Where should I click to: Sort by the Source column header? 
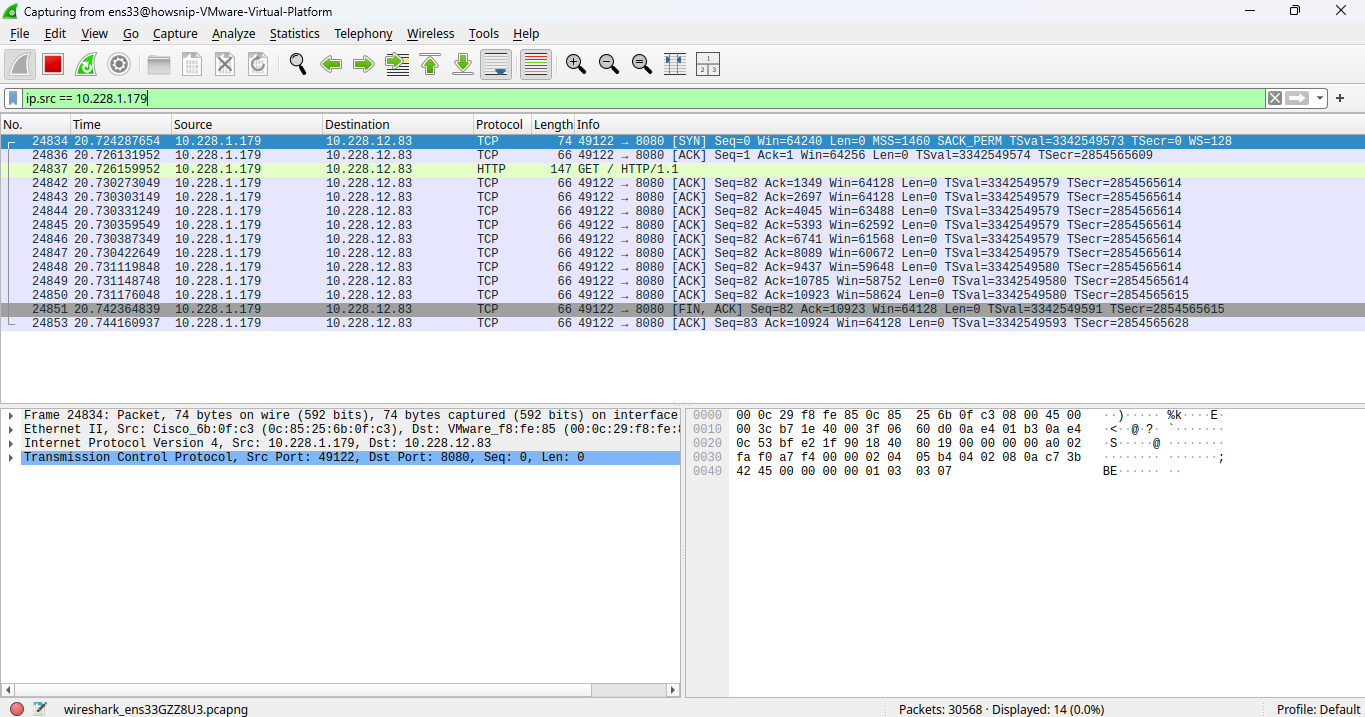[246, 125]
